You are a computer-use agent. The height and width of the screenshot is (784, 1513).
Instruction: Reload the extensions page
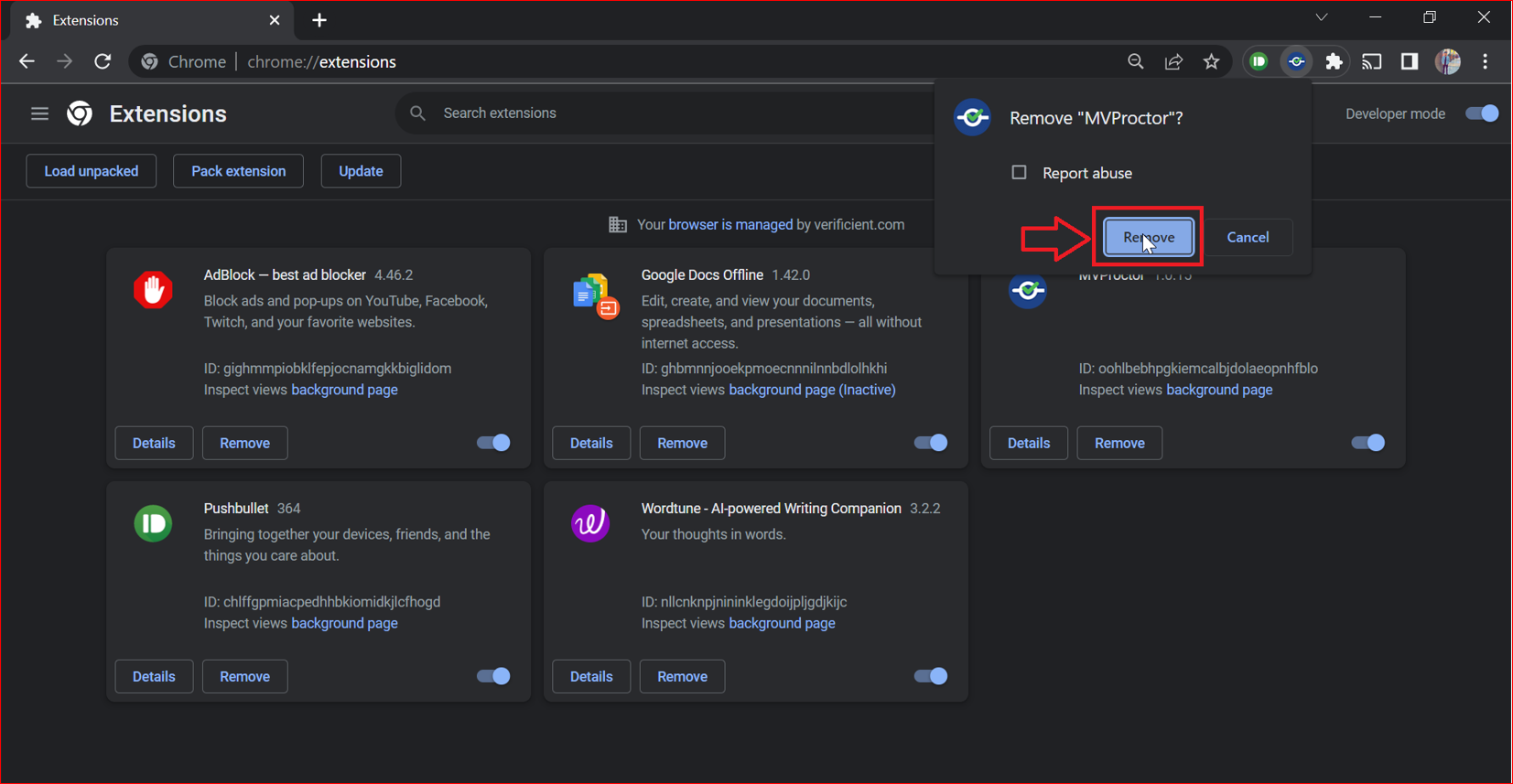pyautogui.click(x=103, y=61)
